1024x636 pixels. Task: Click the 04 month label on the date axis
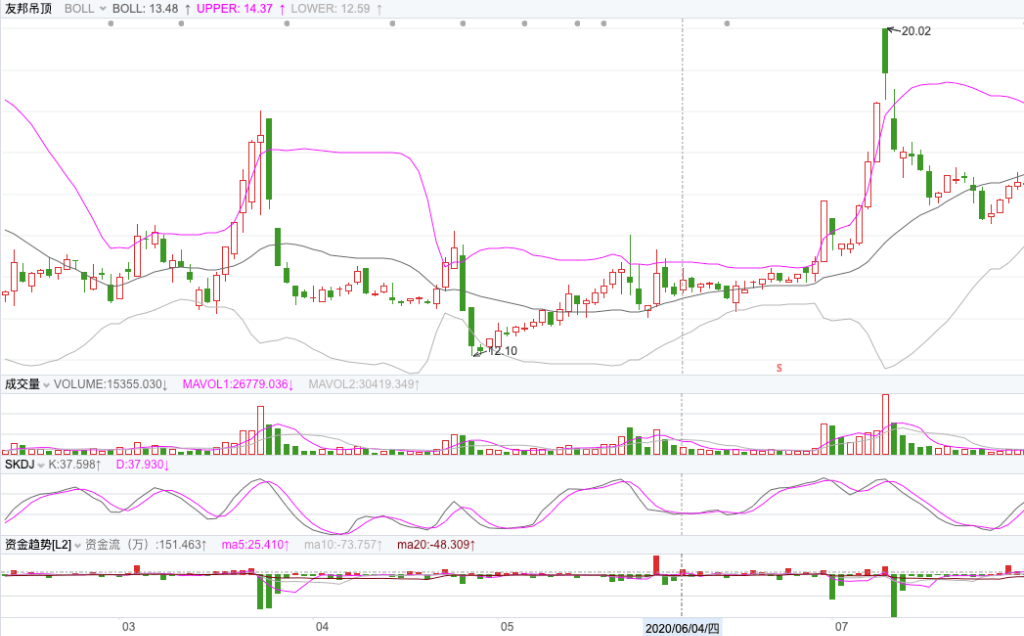[x=322, y=627]
